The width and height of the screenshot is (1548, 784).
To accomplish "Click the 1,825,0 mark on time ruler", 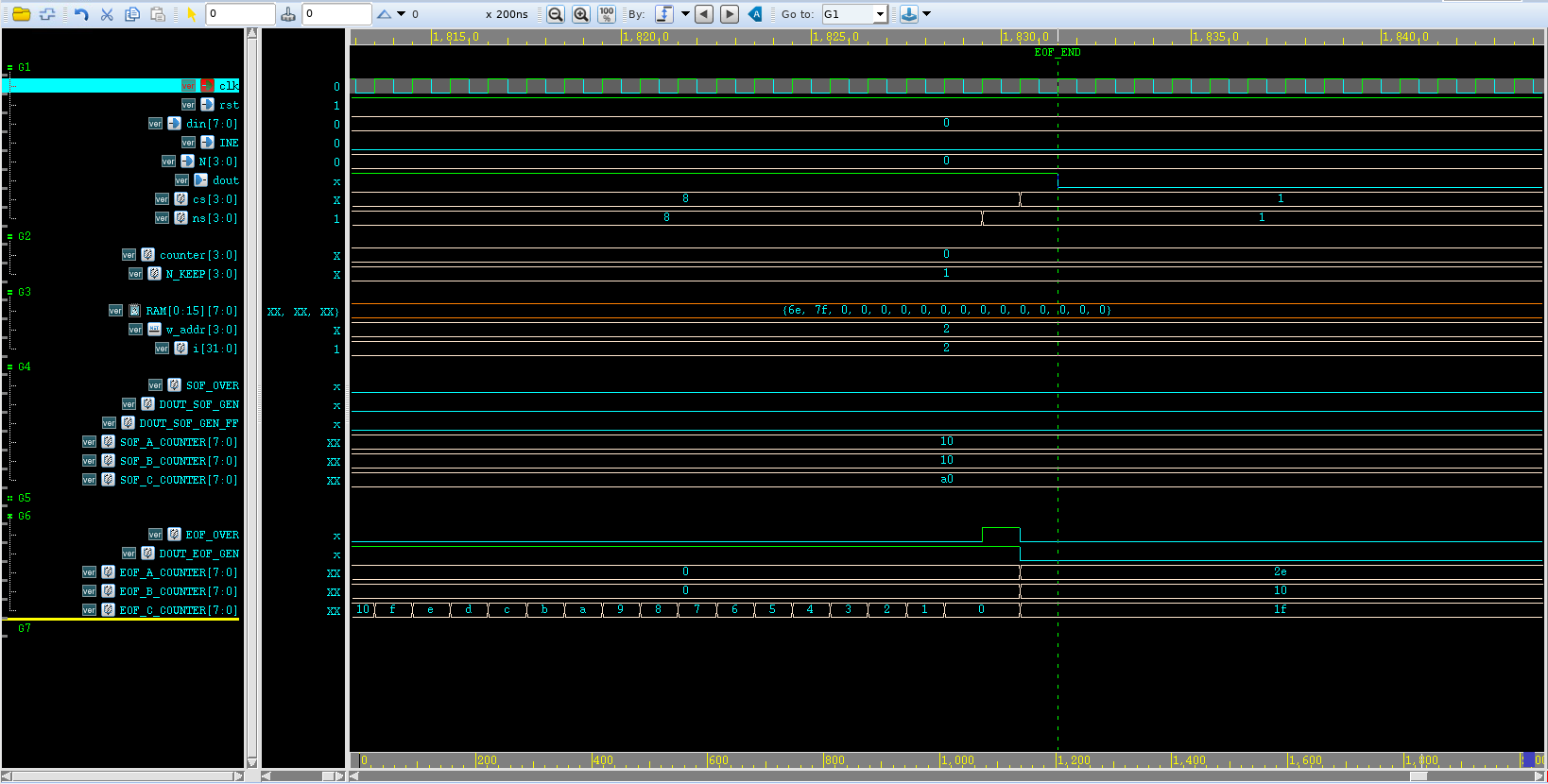I will pyautogui.click(x=835, y=37).
